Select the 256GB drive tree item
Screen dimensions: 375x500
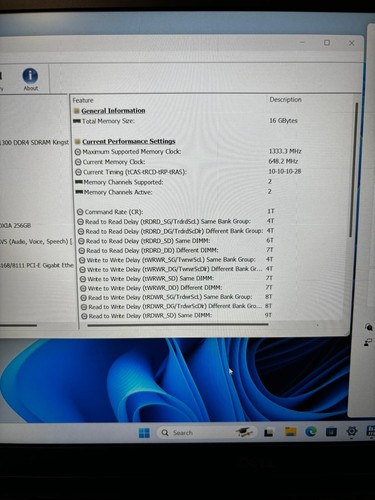click(x=15, y=226)
